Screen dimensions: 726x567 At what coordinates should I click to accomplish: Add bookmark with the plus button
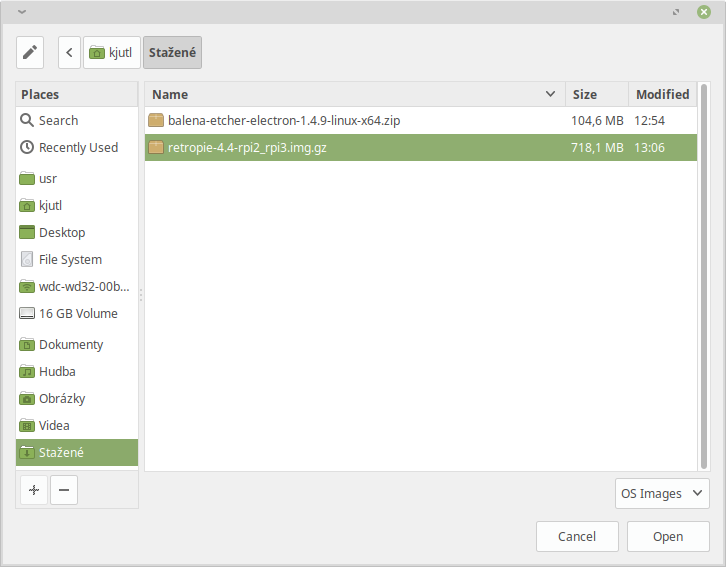[x=34, y=490]
